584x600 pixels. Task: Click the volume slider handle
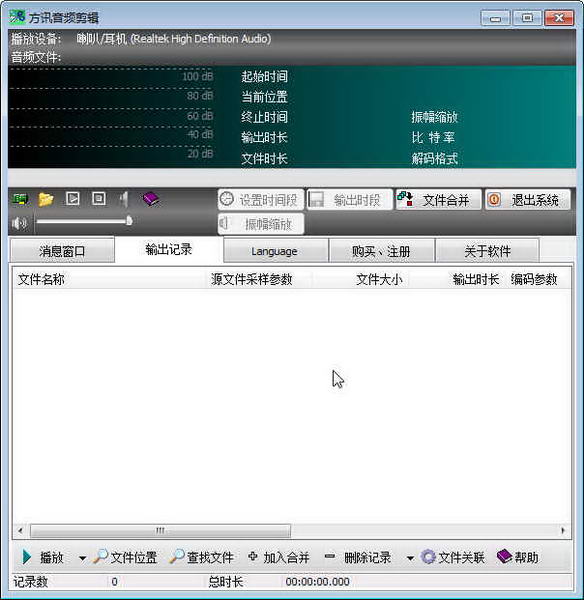[129, 220]
